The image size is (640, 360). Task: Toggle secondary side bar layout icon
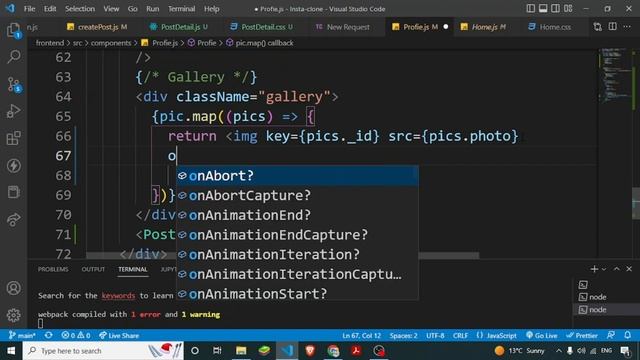[556, 8]
